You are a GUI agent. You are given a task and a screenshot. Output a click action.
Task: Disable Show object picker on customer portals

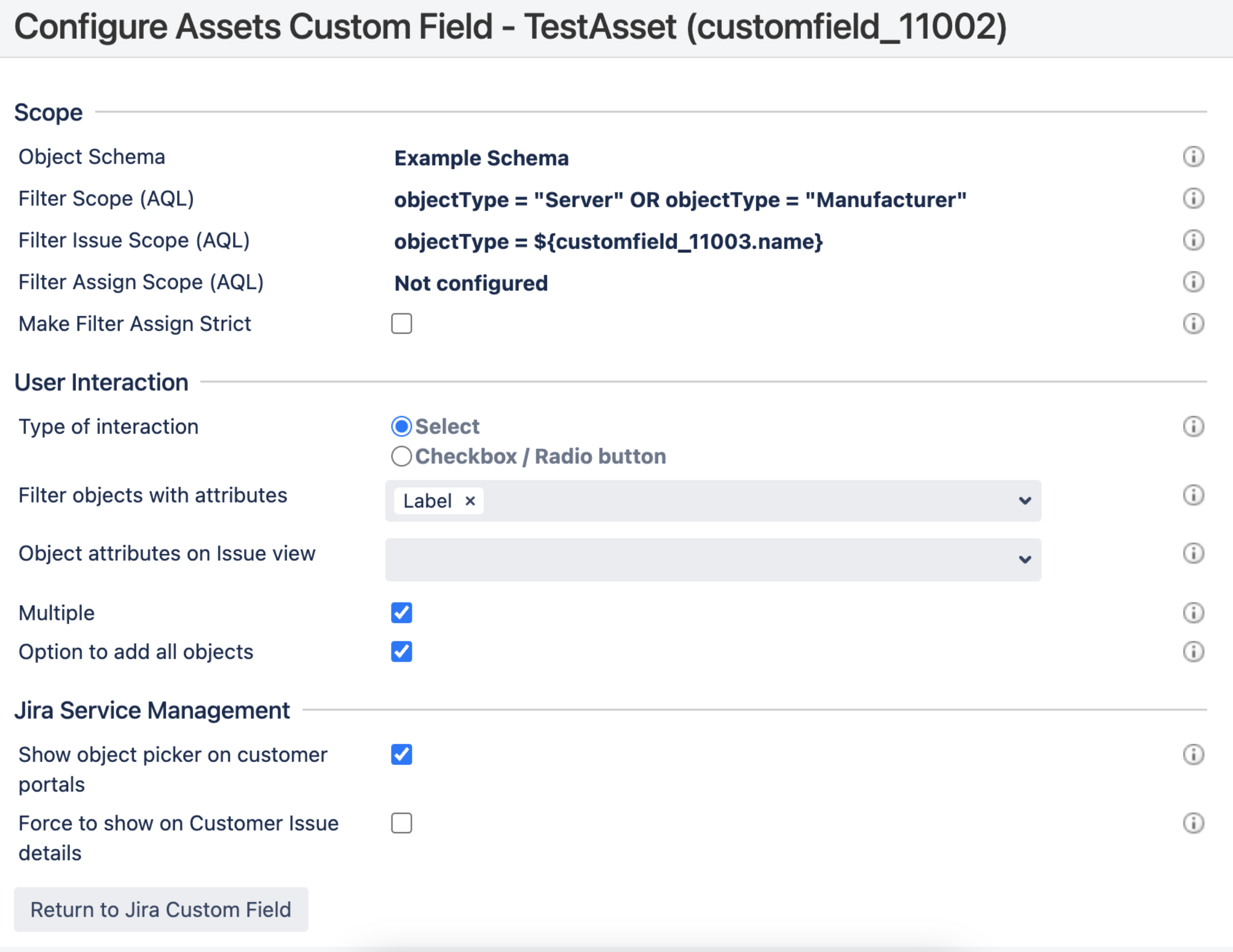(402, 754)
